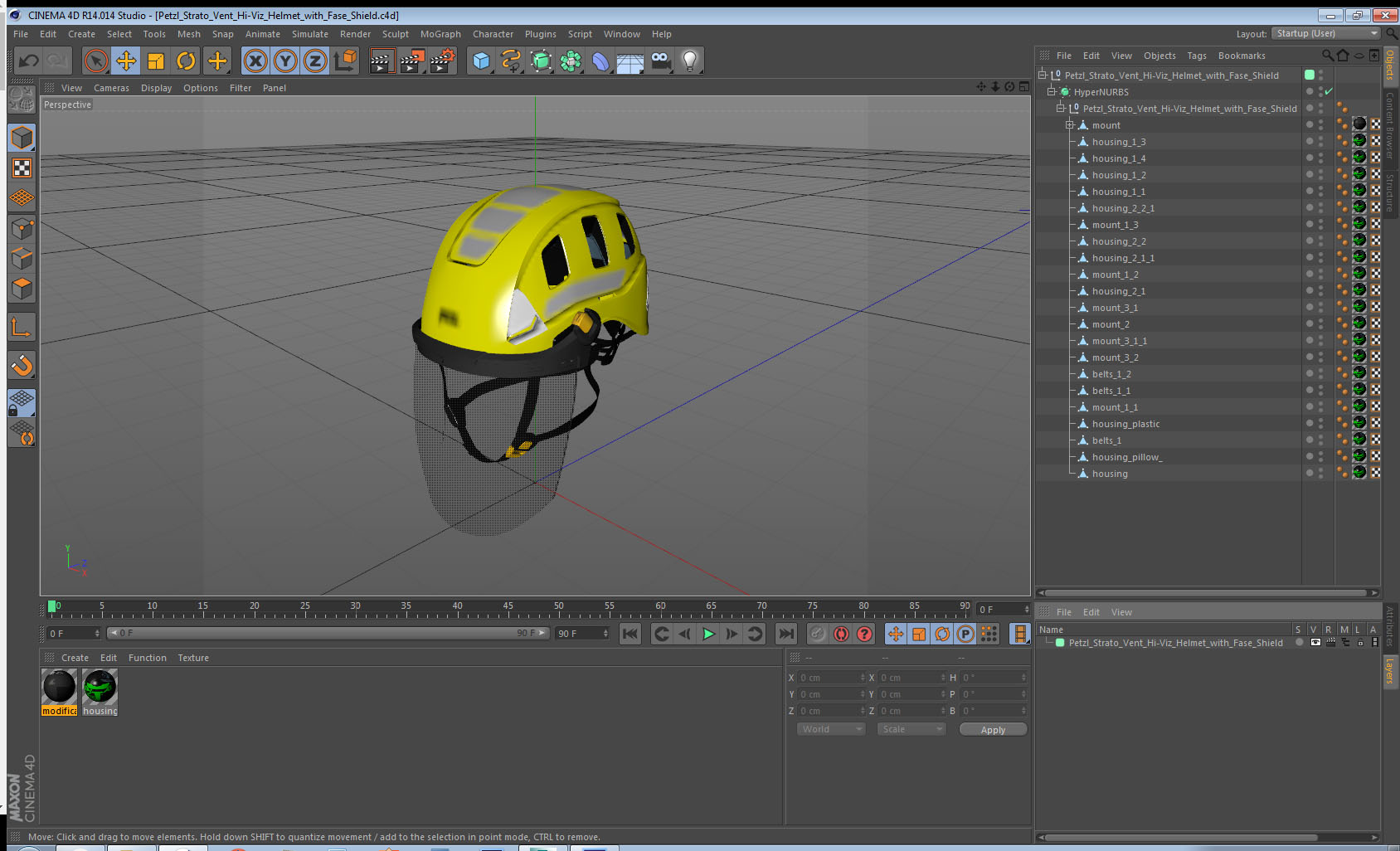Viewport: 1400px width, 851px height.
Task: Collapse the HyperNURBS tree node
Action: tap(1052, 91)
